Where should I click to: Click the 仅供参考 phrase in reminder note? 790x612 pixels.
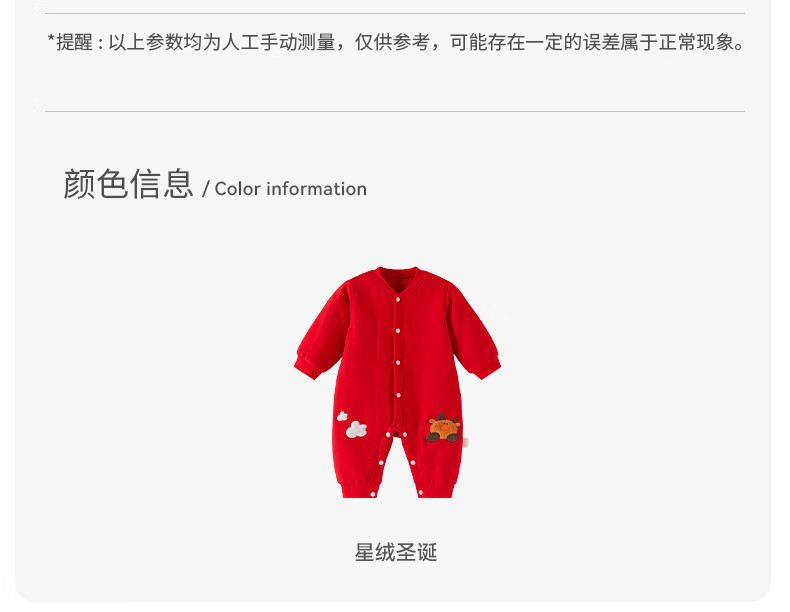(x=392, y=42)
